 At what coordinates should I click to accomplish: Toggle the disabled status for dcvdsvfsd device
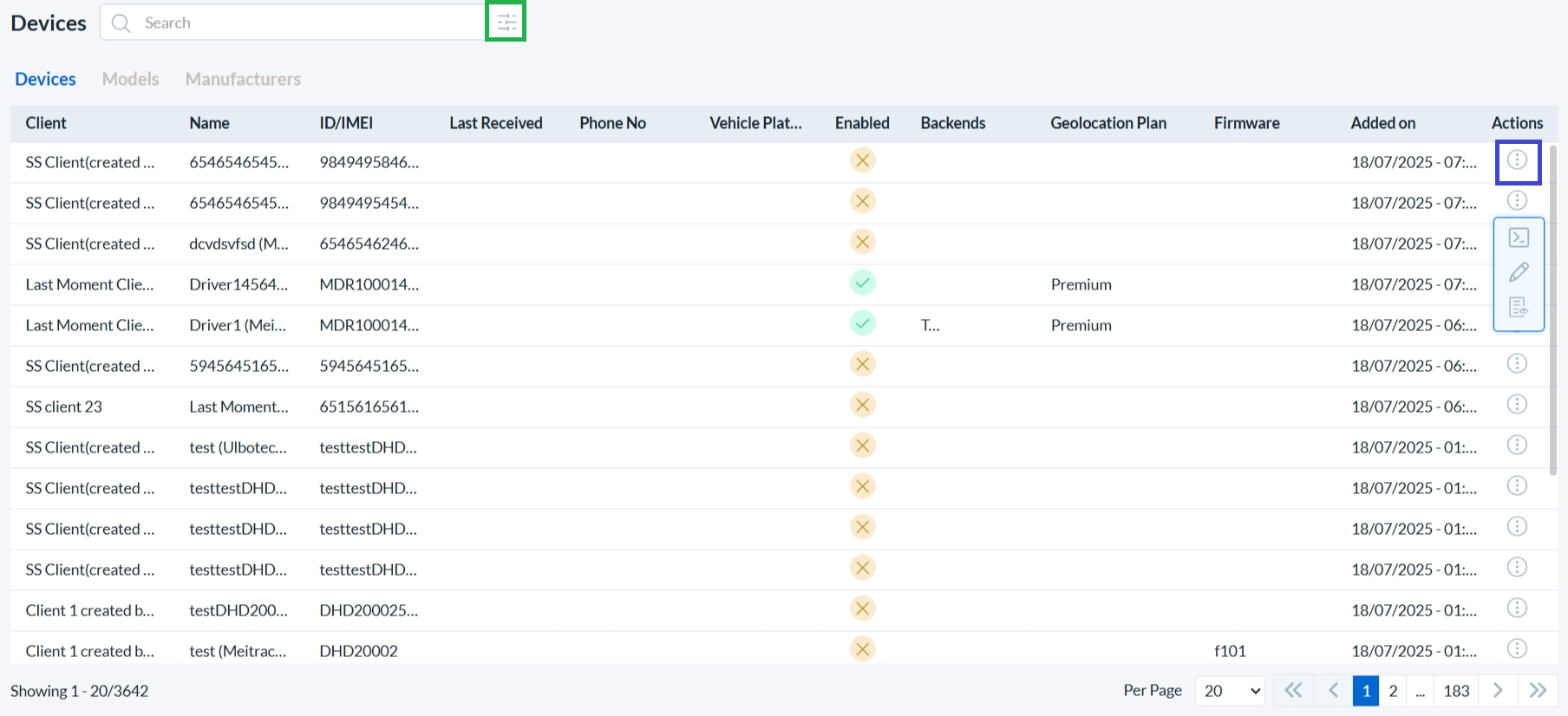coord(862,243)
